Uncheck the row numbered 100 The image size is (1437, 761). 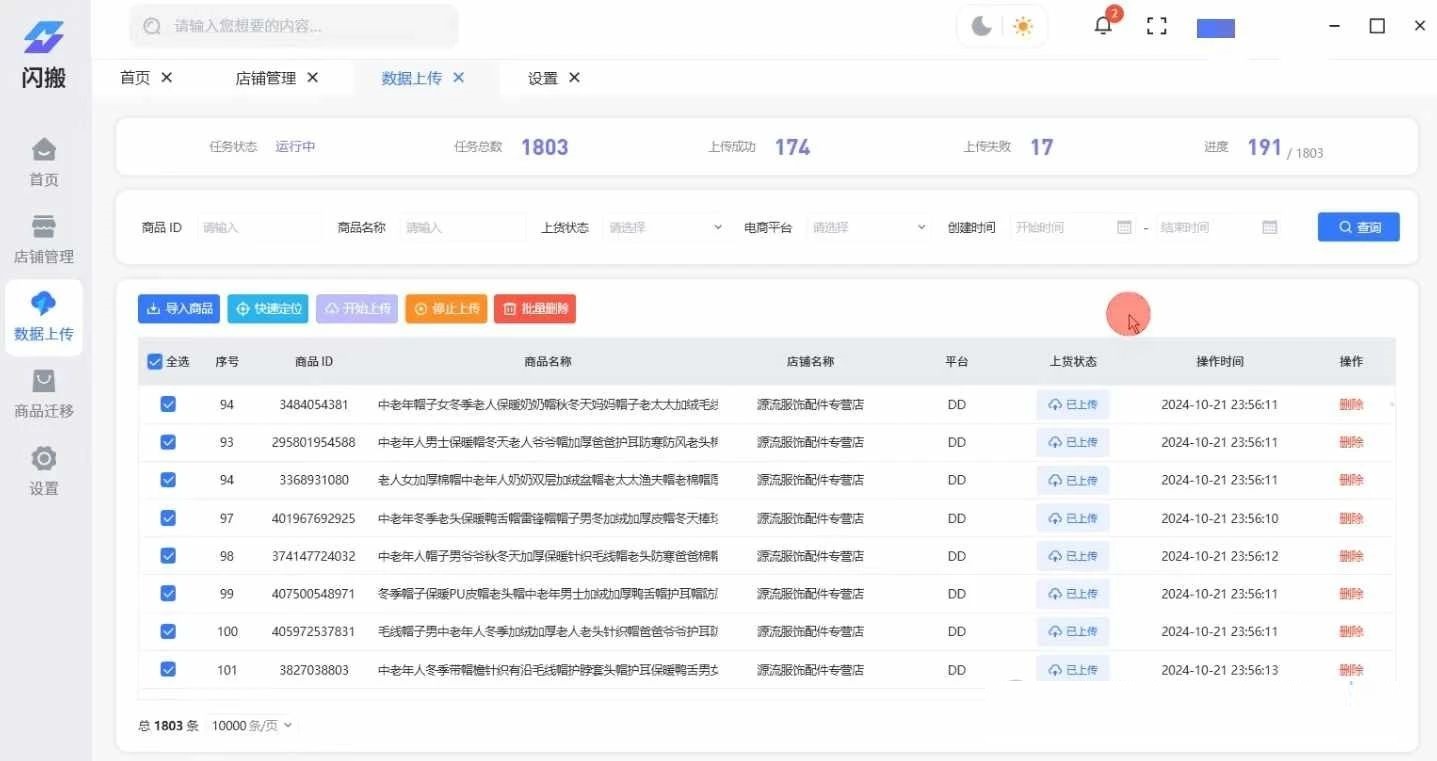[x=168, y=631]
